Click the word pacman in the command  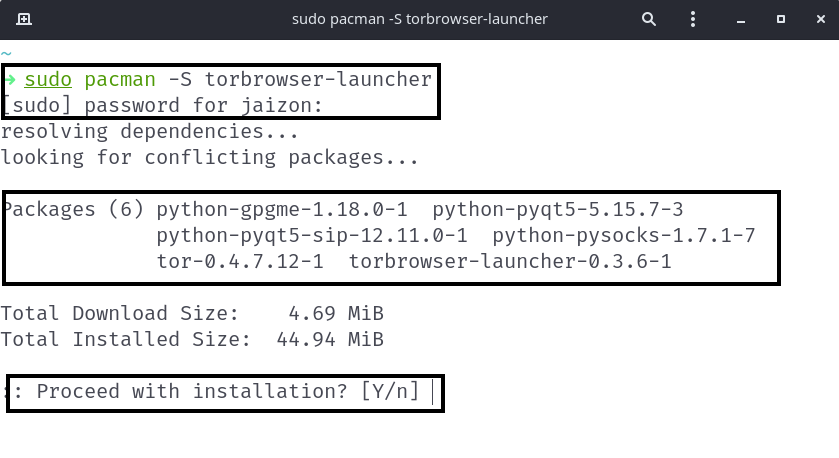click(119, 79)
